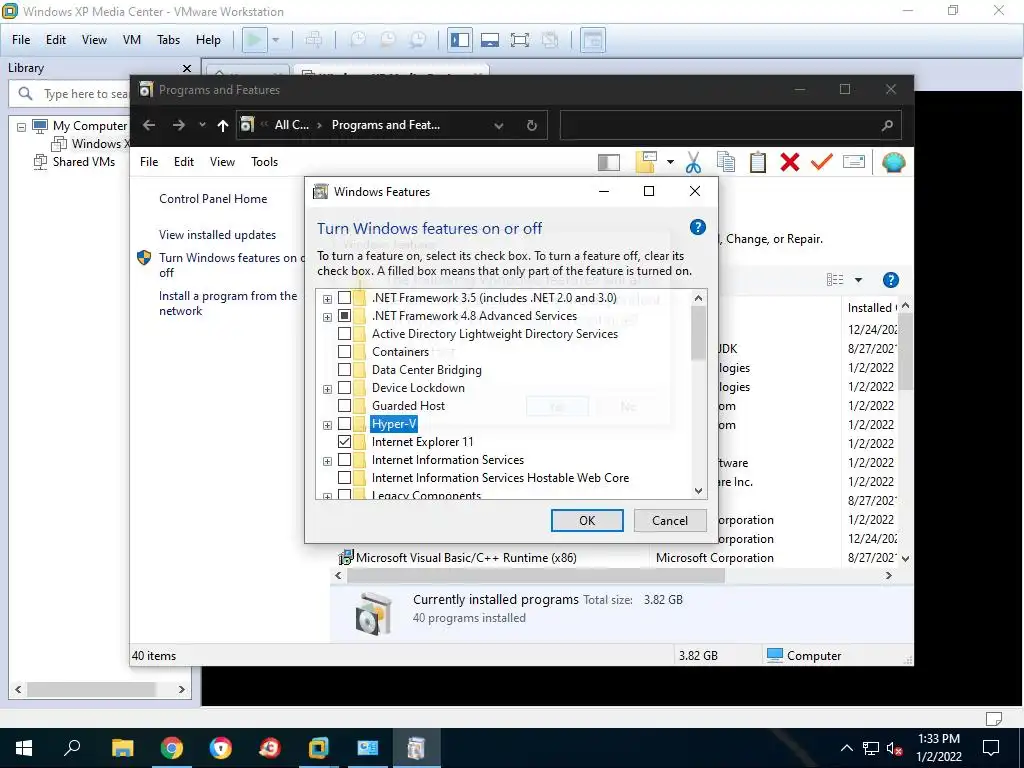Expand the .NET Framework 3.5 tree node
The image size is (1024, 768).
coord(327,299)
